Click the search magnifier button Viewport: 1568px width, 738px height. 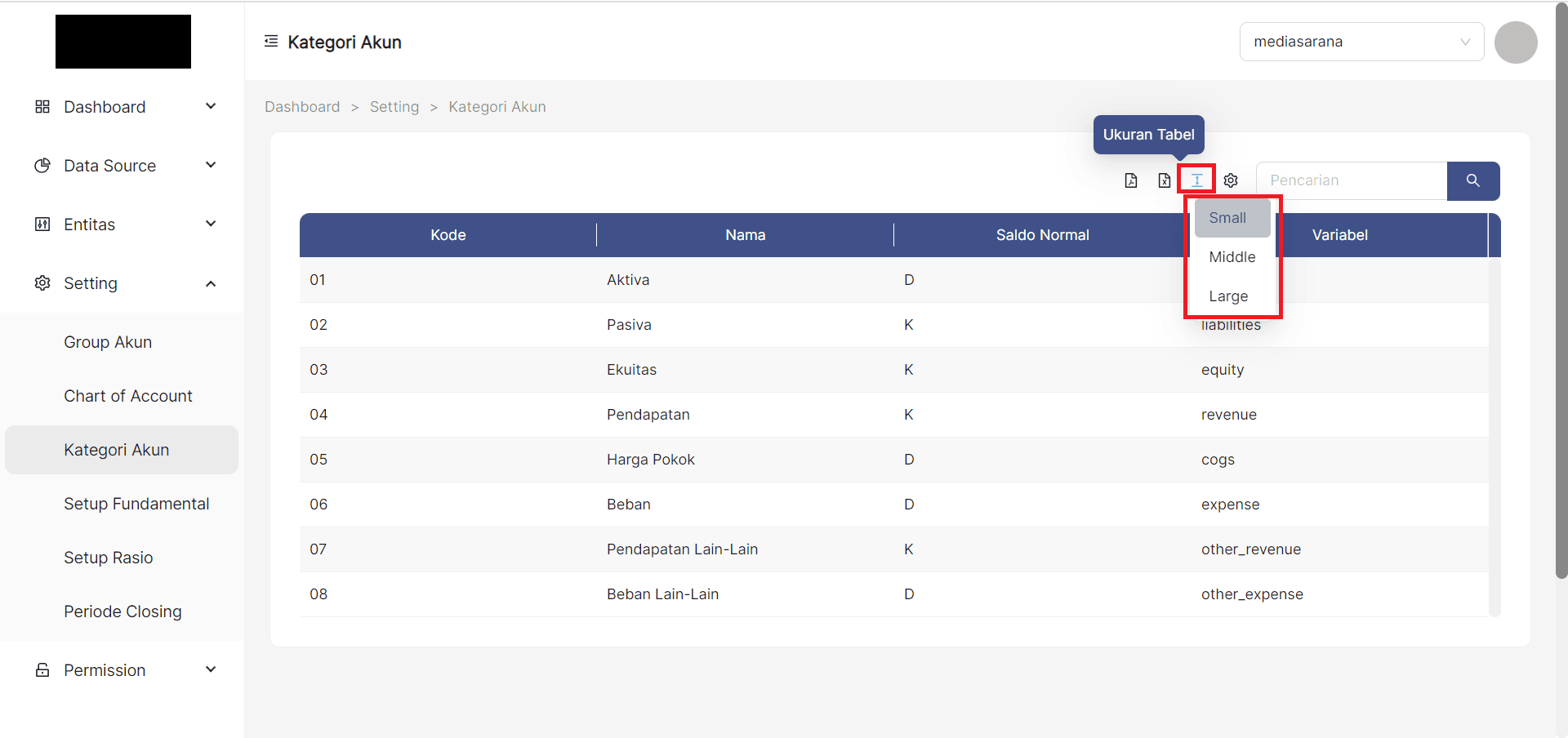1472,180
